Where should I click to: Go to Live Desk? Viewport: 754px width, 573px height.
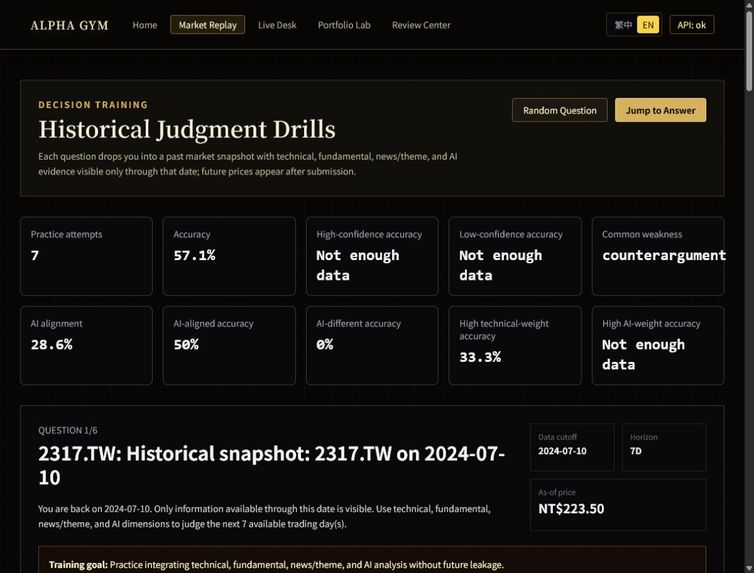click(x=277, y=25)
